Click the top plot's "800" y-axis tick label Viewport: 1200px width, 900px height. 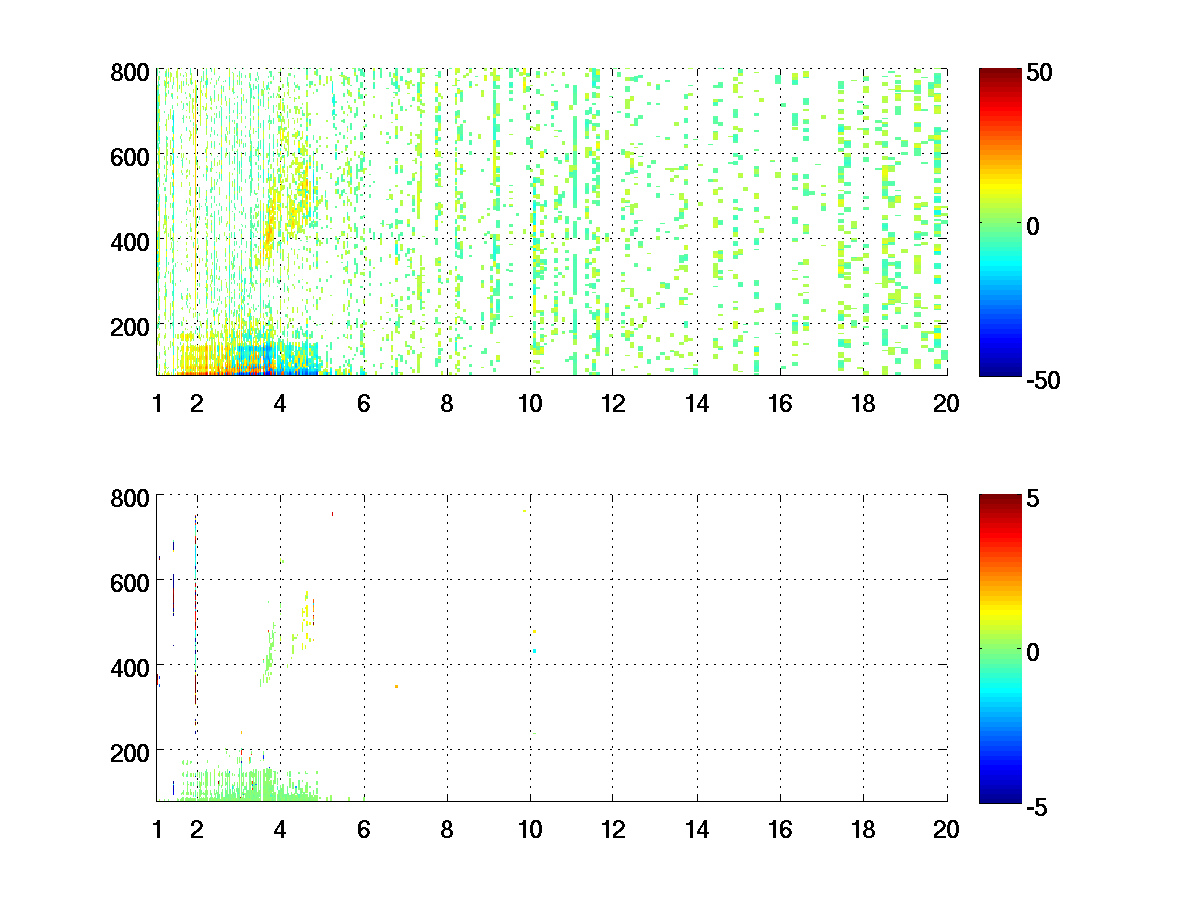click(x=130, y=72)
